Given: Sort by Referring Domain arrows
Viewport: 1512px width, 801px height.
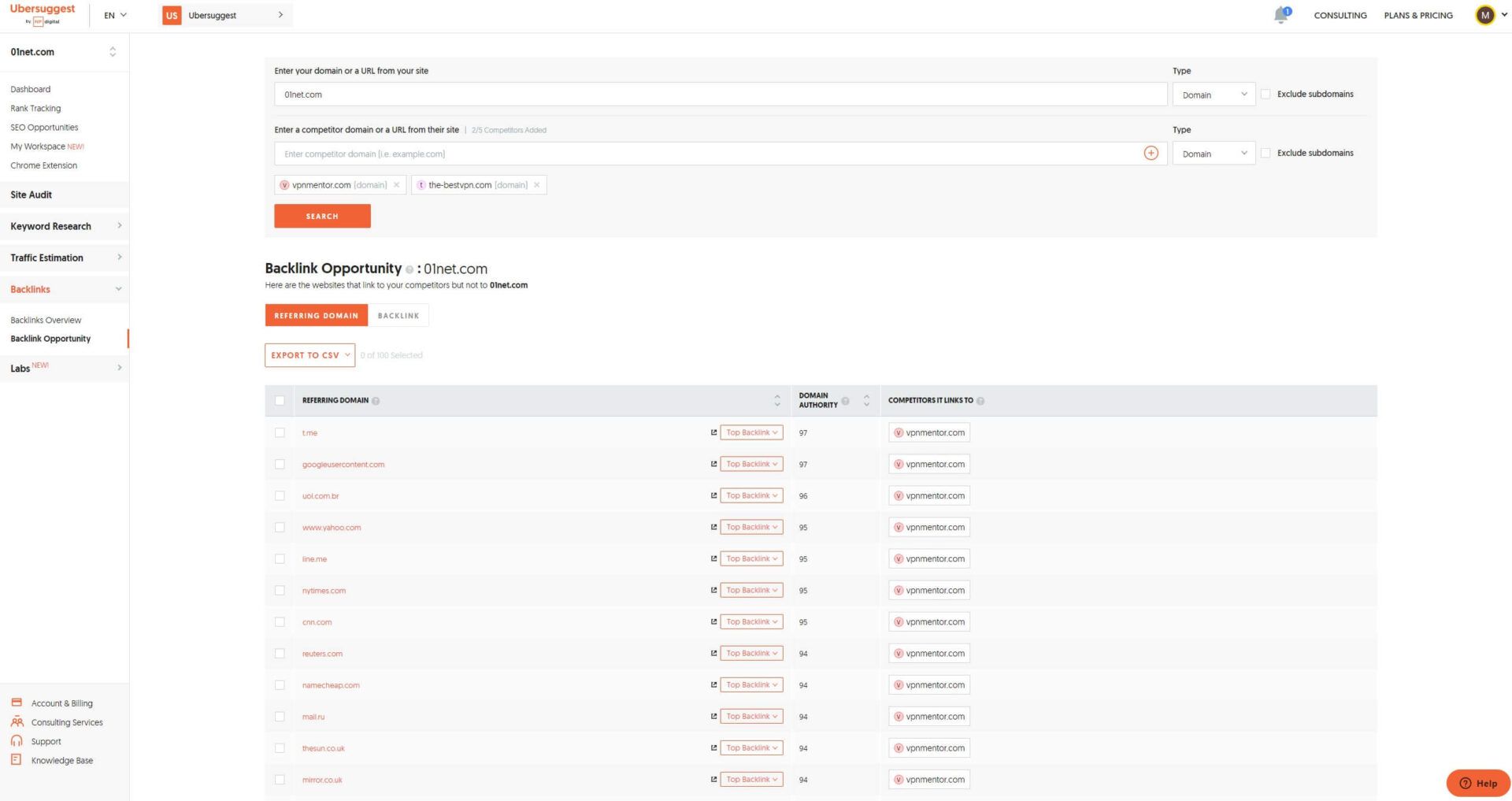Looking at the screenshot, I should click(x=777, y=400).
